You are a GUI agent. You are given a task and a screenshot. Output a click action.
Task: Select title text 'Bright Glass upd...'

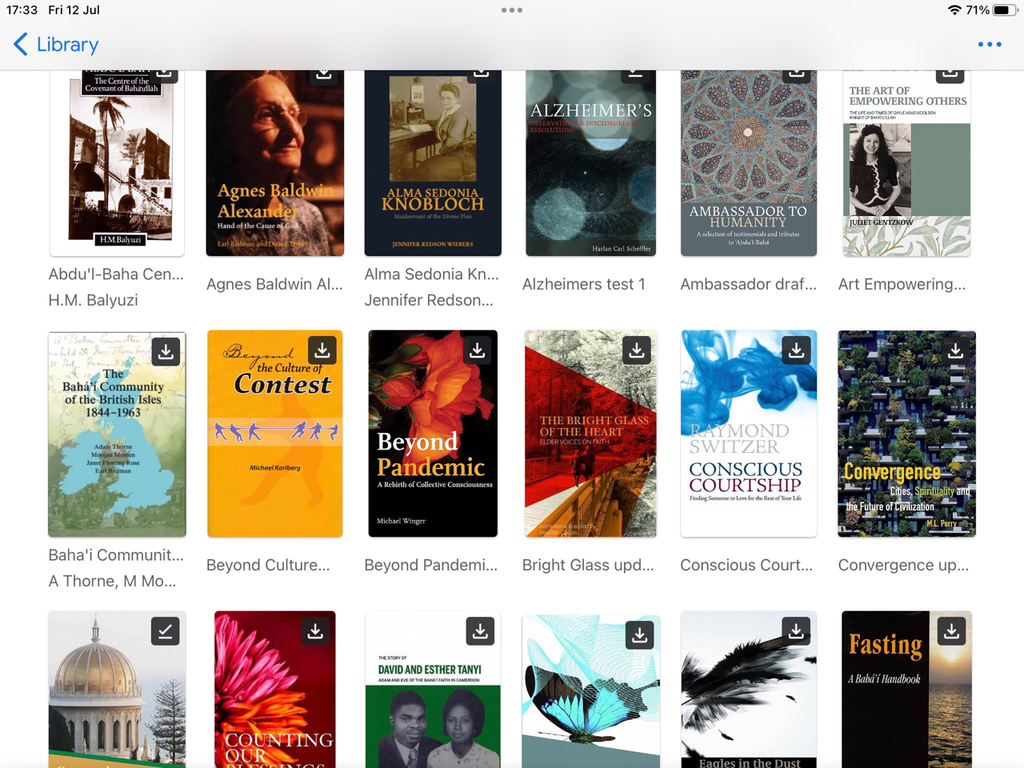pos(588,565)
